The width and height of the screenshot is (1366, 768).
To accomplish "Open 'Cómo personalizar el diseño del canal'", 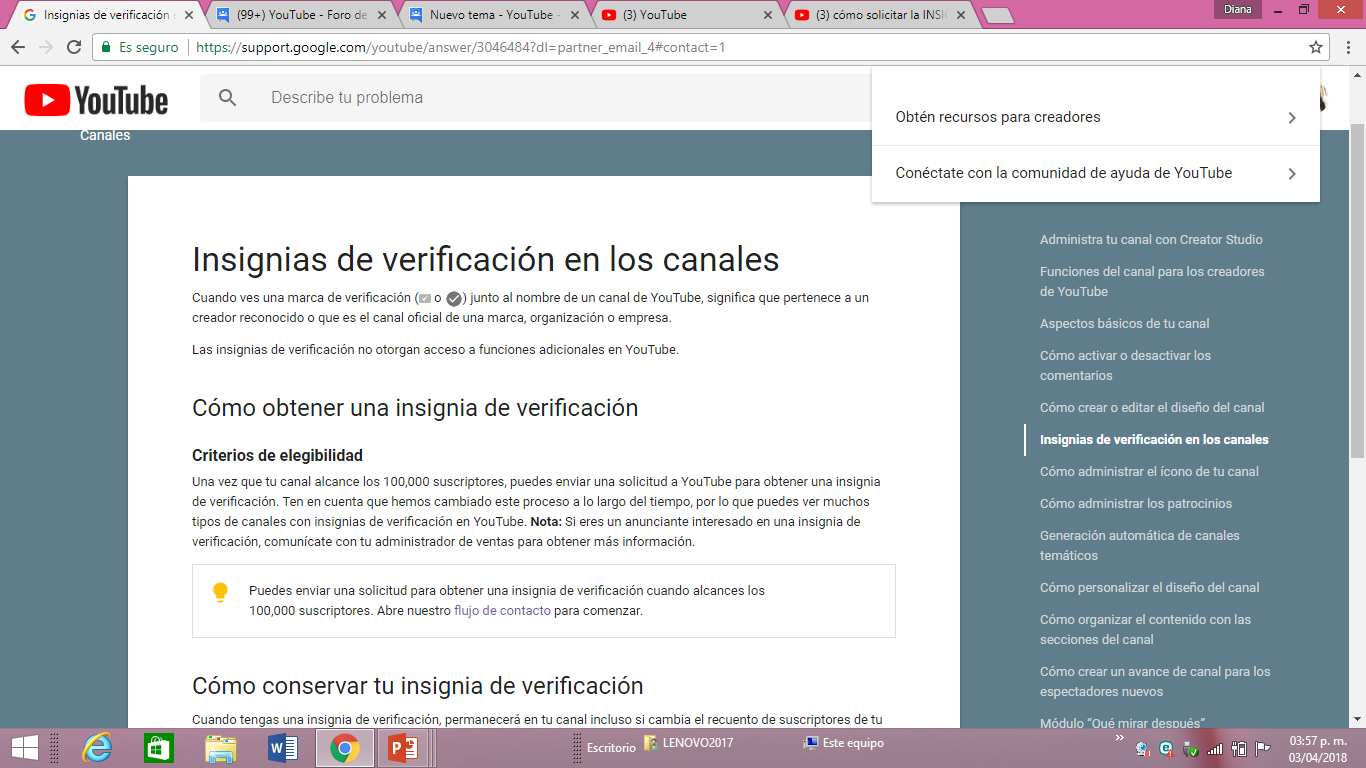I will tap(1150, 588).
